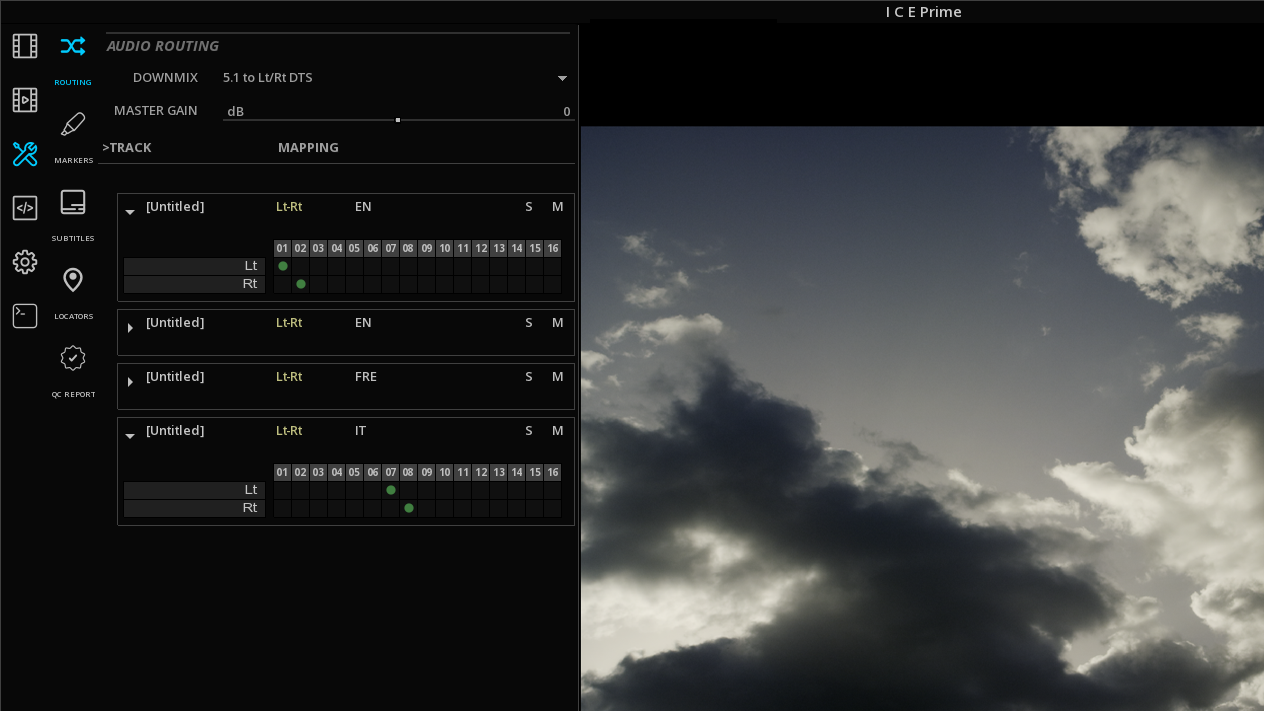Click the I C E Prime window title
The image size is (1264, 711).
(x=924, y=12)
